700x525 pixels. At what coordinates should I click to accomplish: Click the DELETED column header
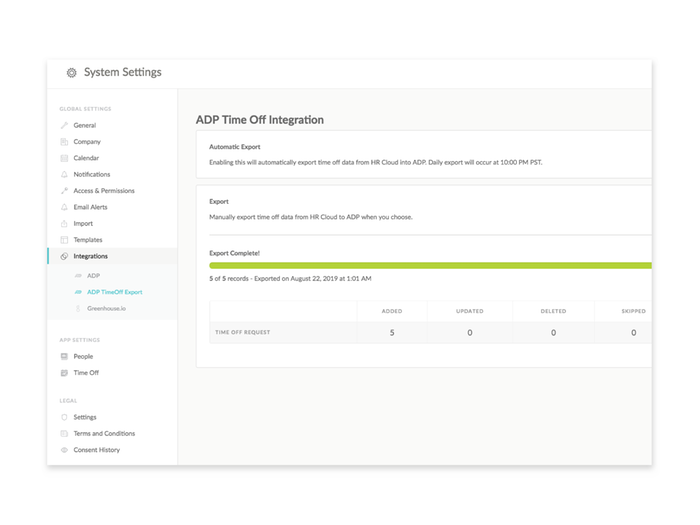pos(553,311)
